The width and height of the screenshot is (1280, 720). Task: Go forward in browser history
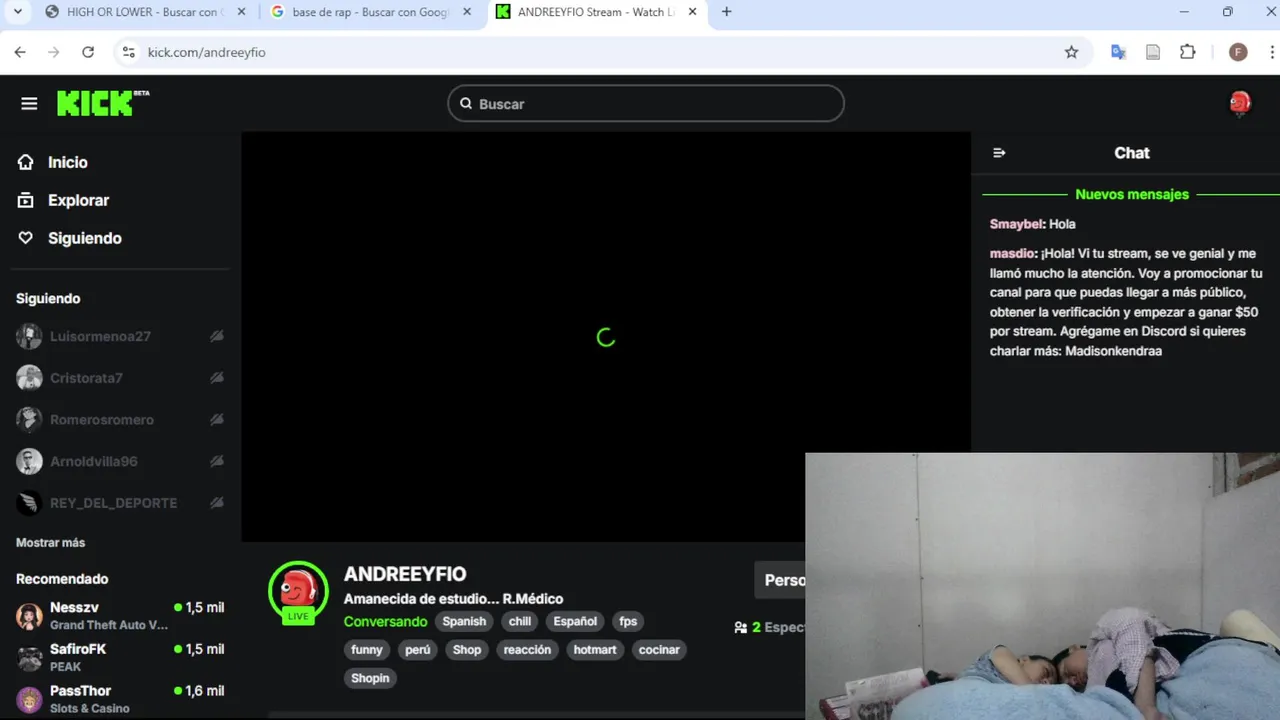coord(54,52)
